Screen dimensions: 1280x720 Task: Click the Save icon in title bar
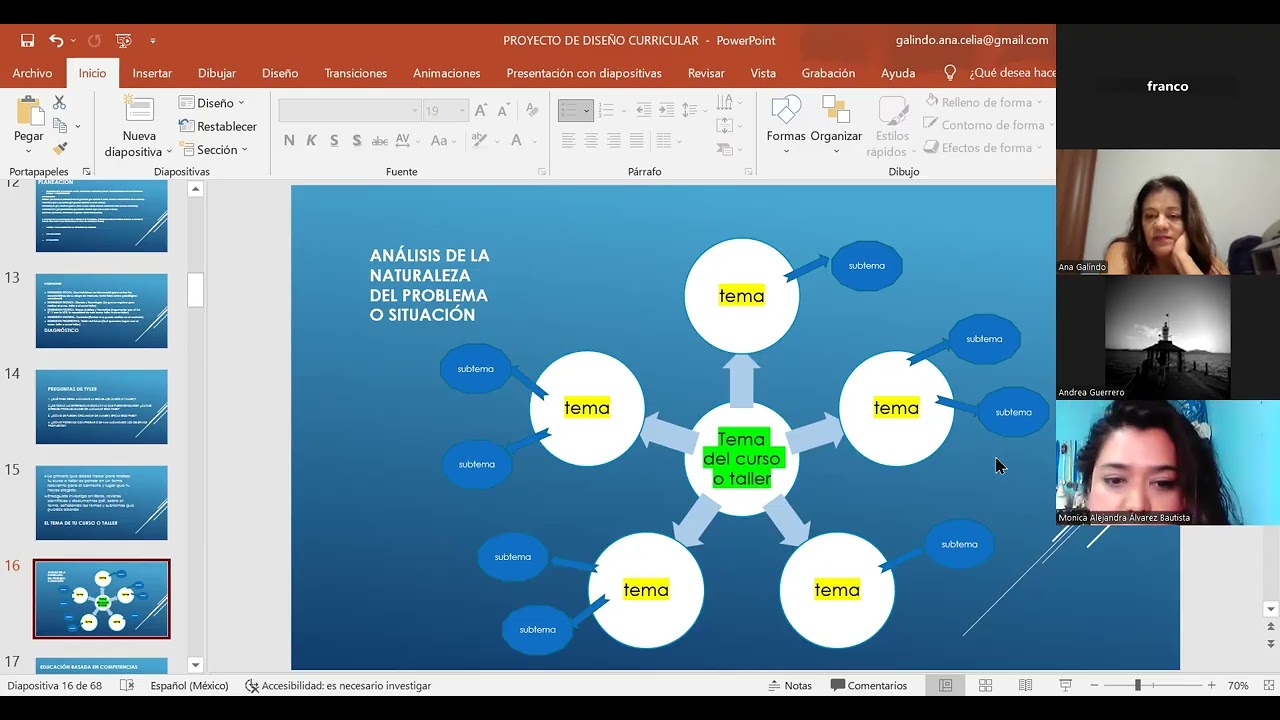(x=28, y=41)
